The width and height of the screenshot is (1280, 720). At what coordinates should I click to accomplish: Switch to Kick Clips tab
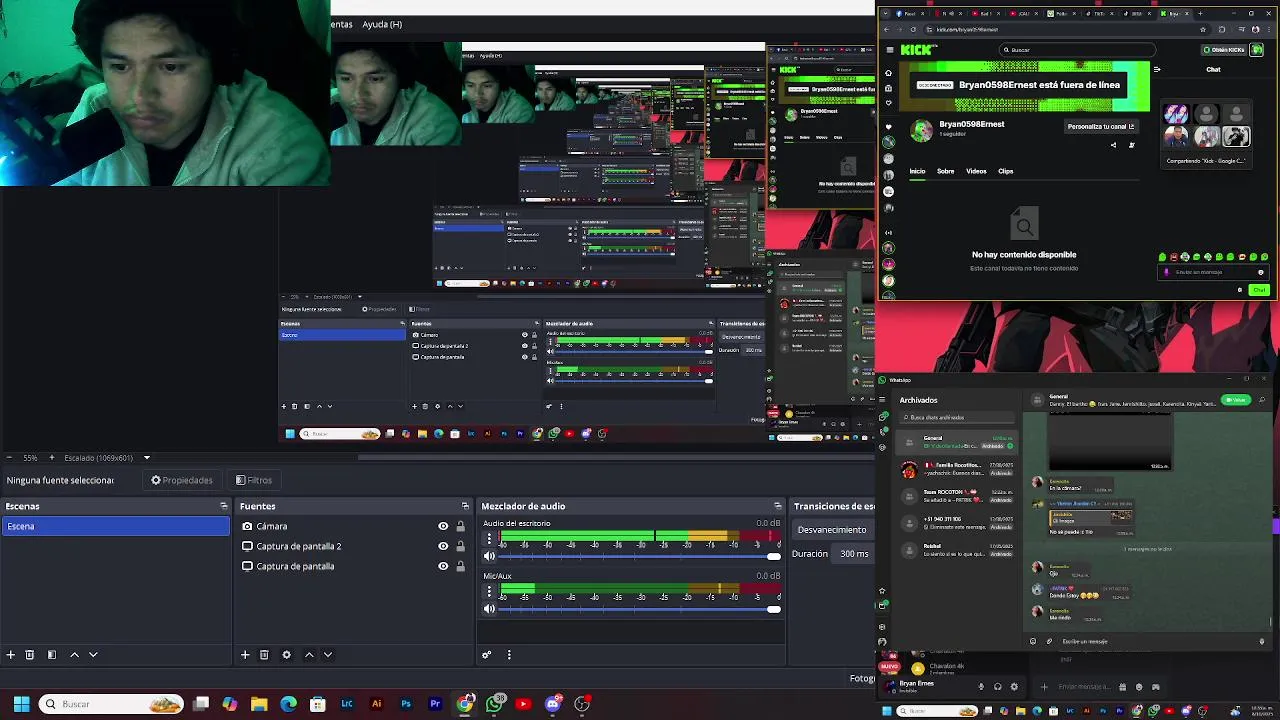click(x=1005, y=171)
